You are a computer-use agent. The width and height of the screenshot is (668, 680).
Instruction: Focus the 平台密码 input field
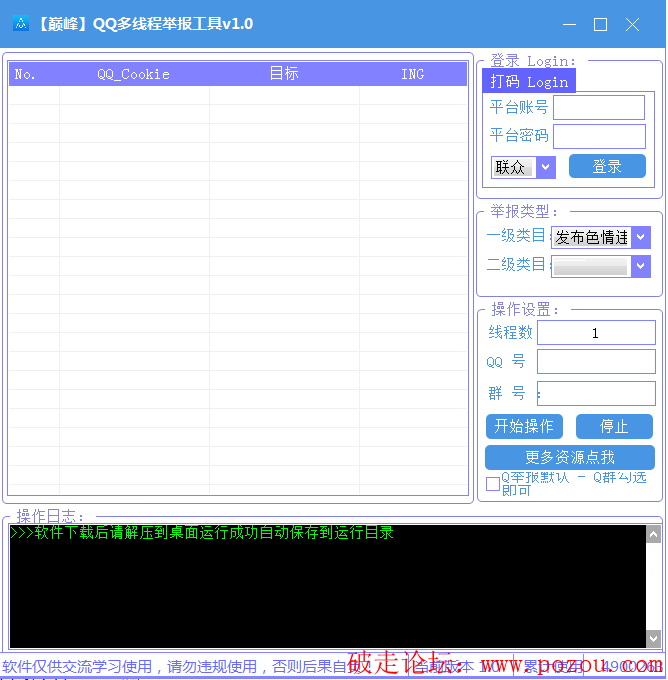coord(600,137)
